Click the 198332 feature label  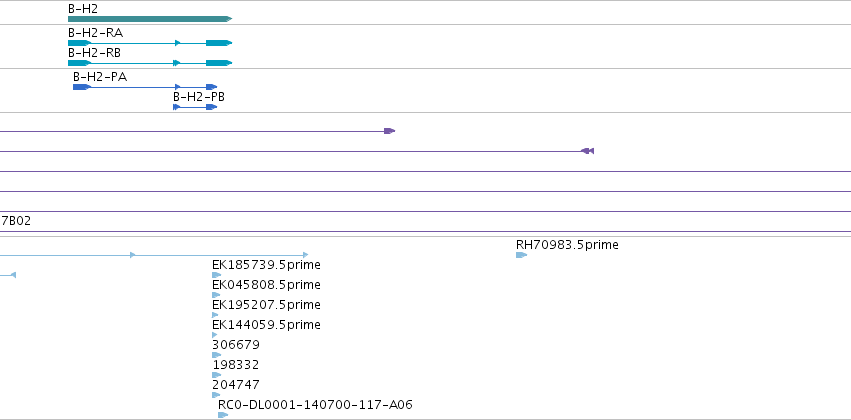[236, 365]
